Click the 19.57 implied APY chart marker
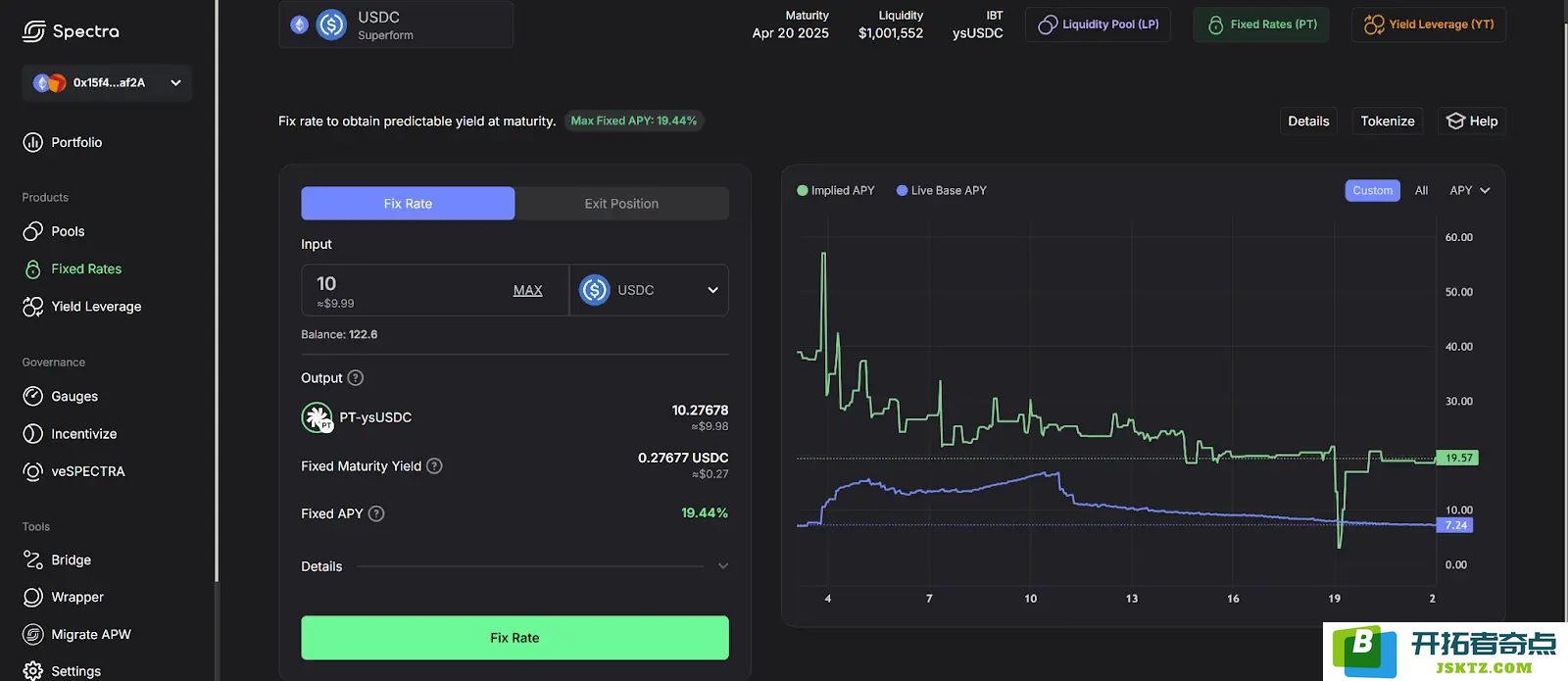The image size is (1568, 681). [x=1458, y=458]
